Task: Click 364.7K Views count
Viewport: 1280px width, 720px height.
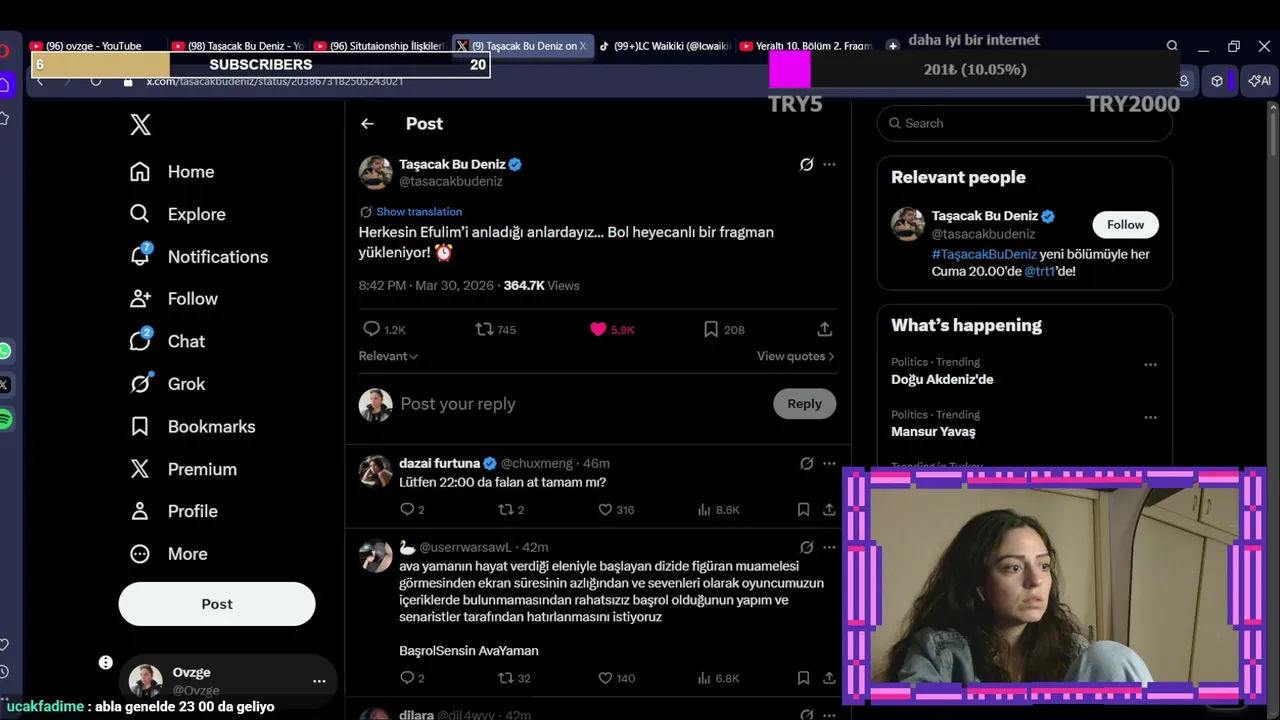Action: pos(541,286)
